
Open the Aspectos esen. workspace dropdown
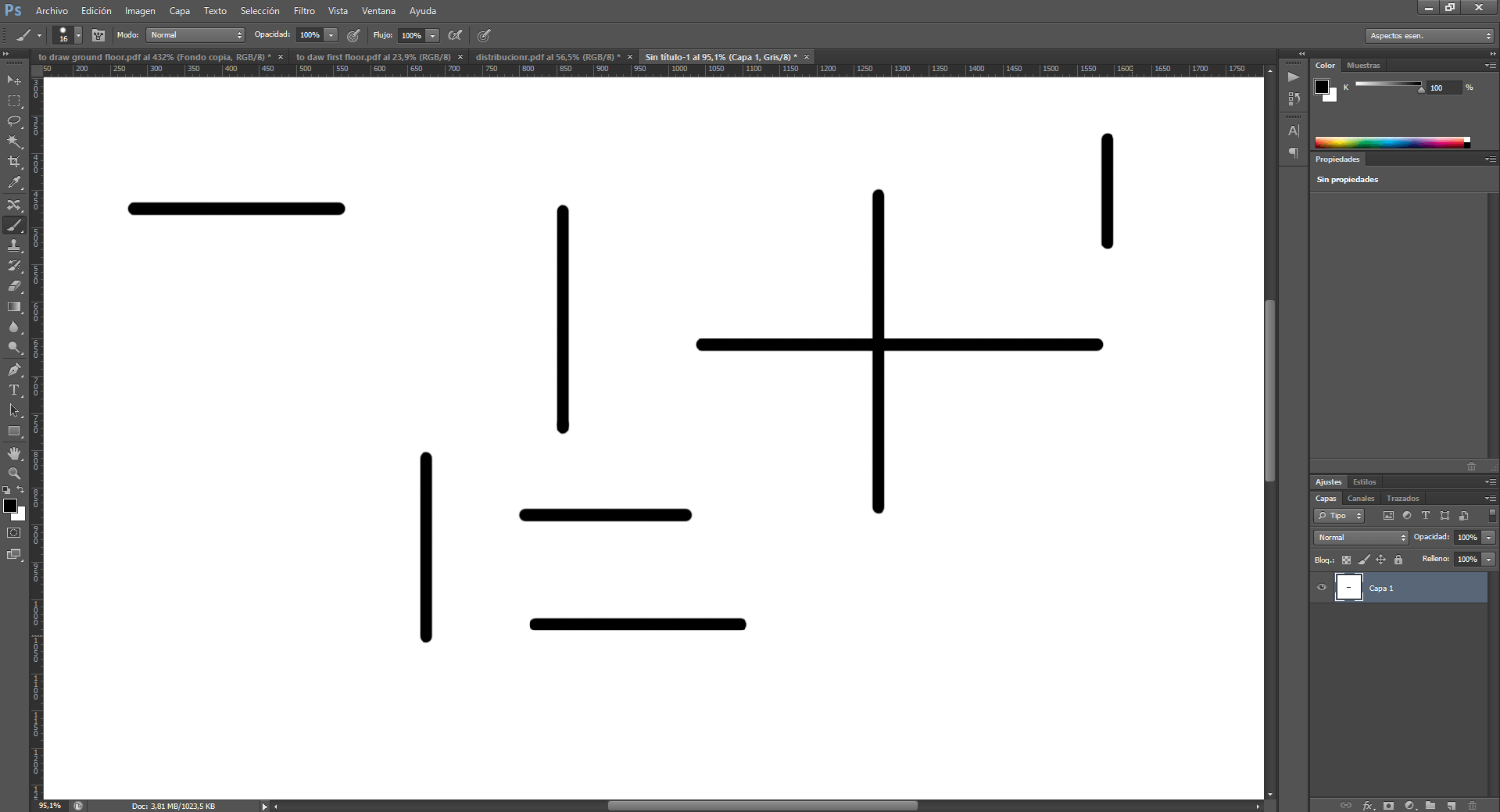pos(1430,36)
